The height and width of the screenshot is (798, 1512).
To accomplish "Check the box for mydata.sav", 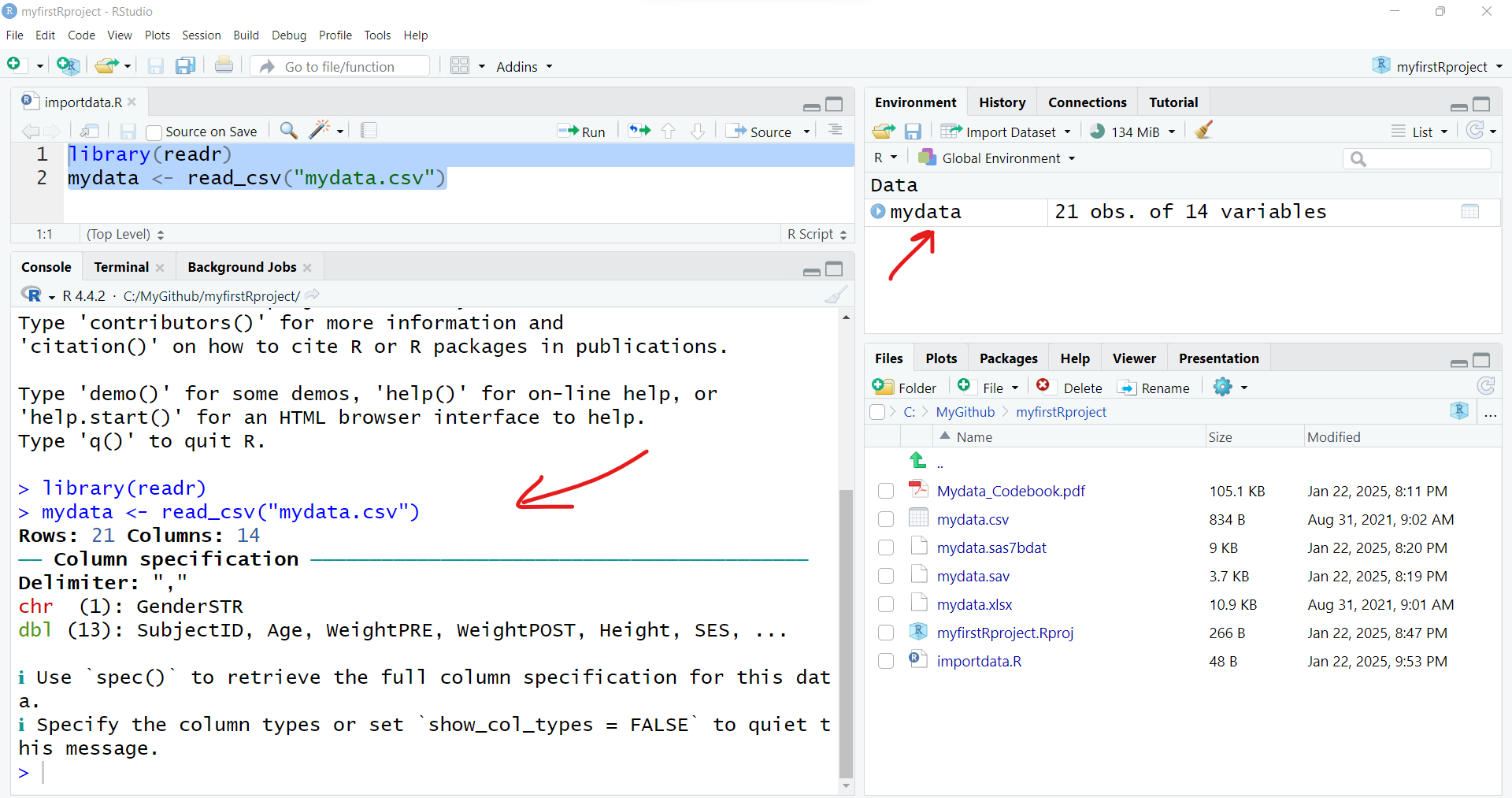I will (886, 576).
